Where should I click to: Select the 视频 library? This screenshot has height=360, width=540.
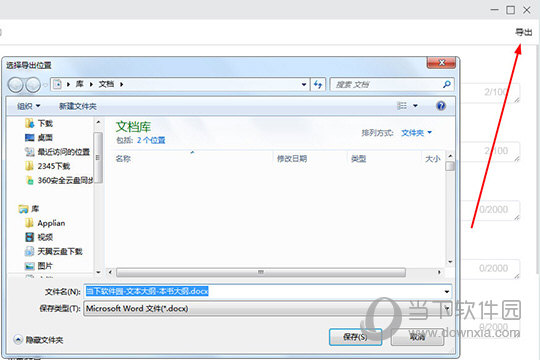tap(39, 237)
